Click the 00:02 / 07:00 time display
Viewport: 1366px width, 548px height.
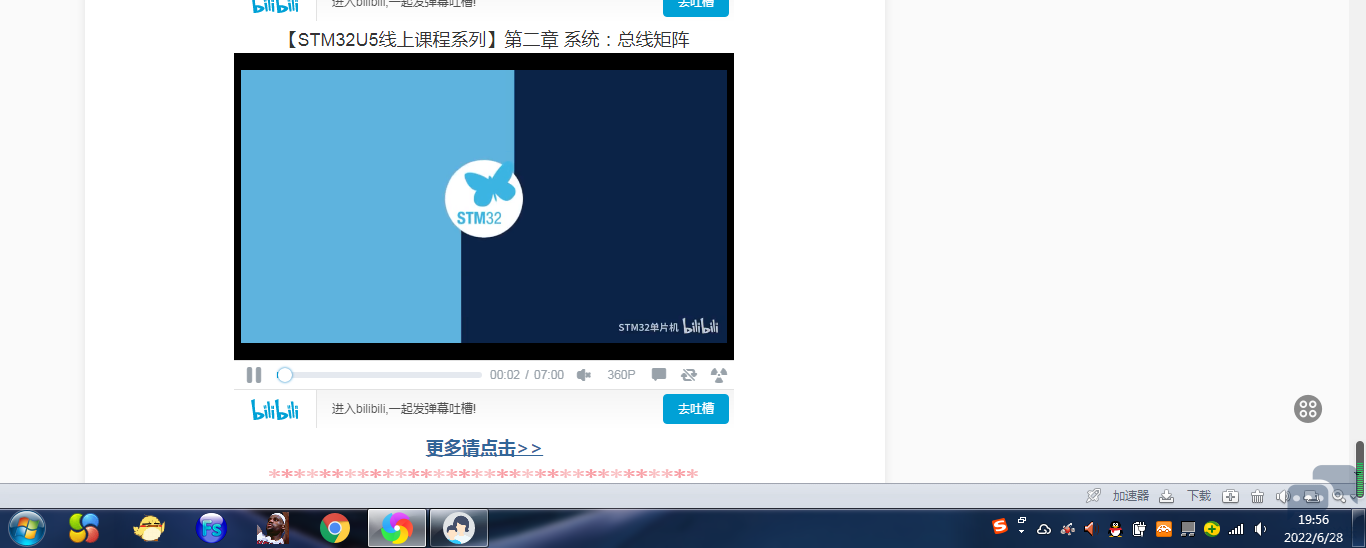click(x=527, y=375)
